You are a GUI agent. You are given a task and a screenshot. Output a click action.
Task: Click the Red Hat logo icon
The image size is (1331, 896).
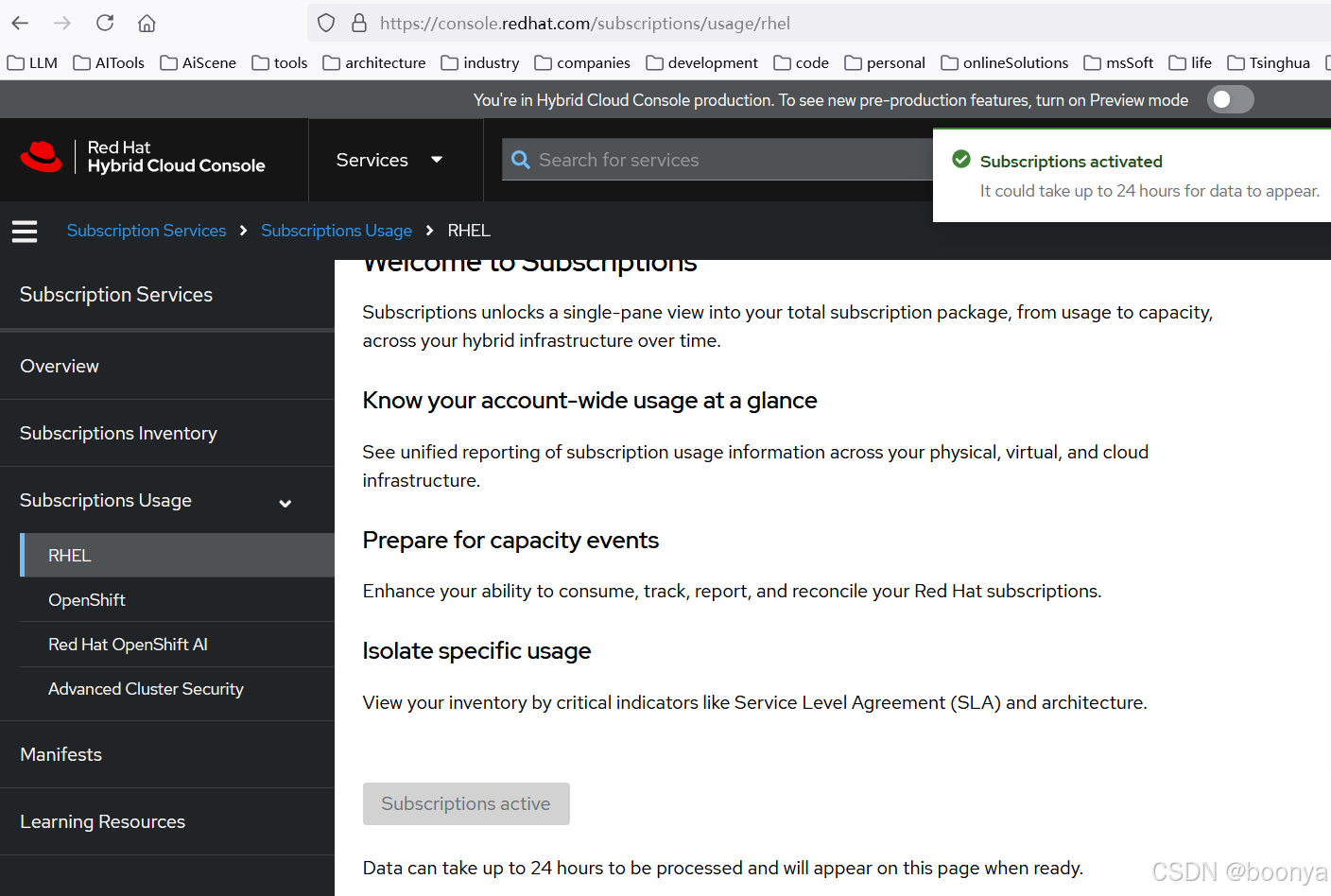point(42,157)
